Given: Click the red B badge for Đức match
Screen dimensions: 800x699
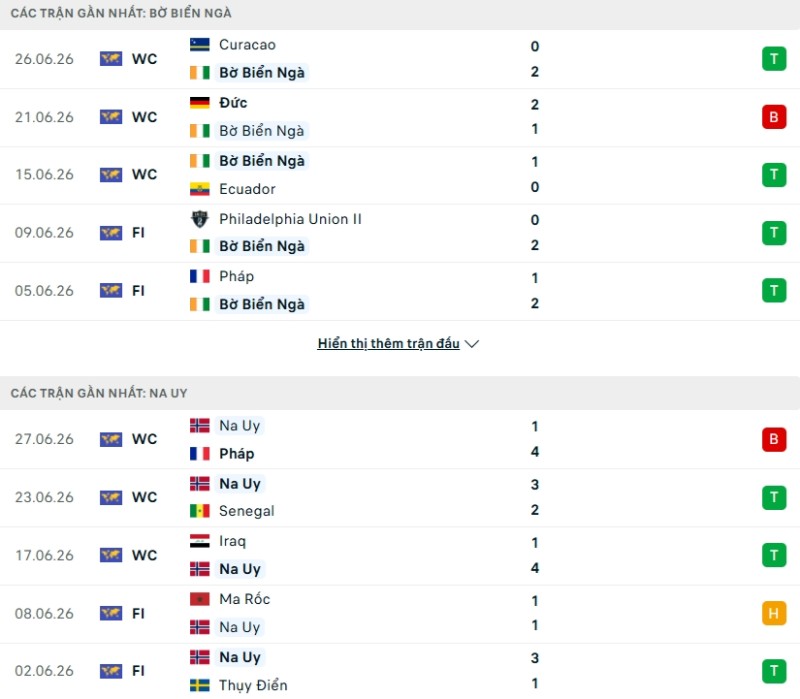Looking at the screenshot, I should tap(774, 117).
